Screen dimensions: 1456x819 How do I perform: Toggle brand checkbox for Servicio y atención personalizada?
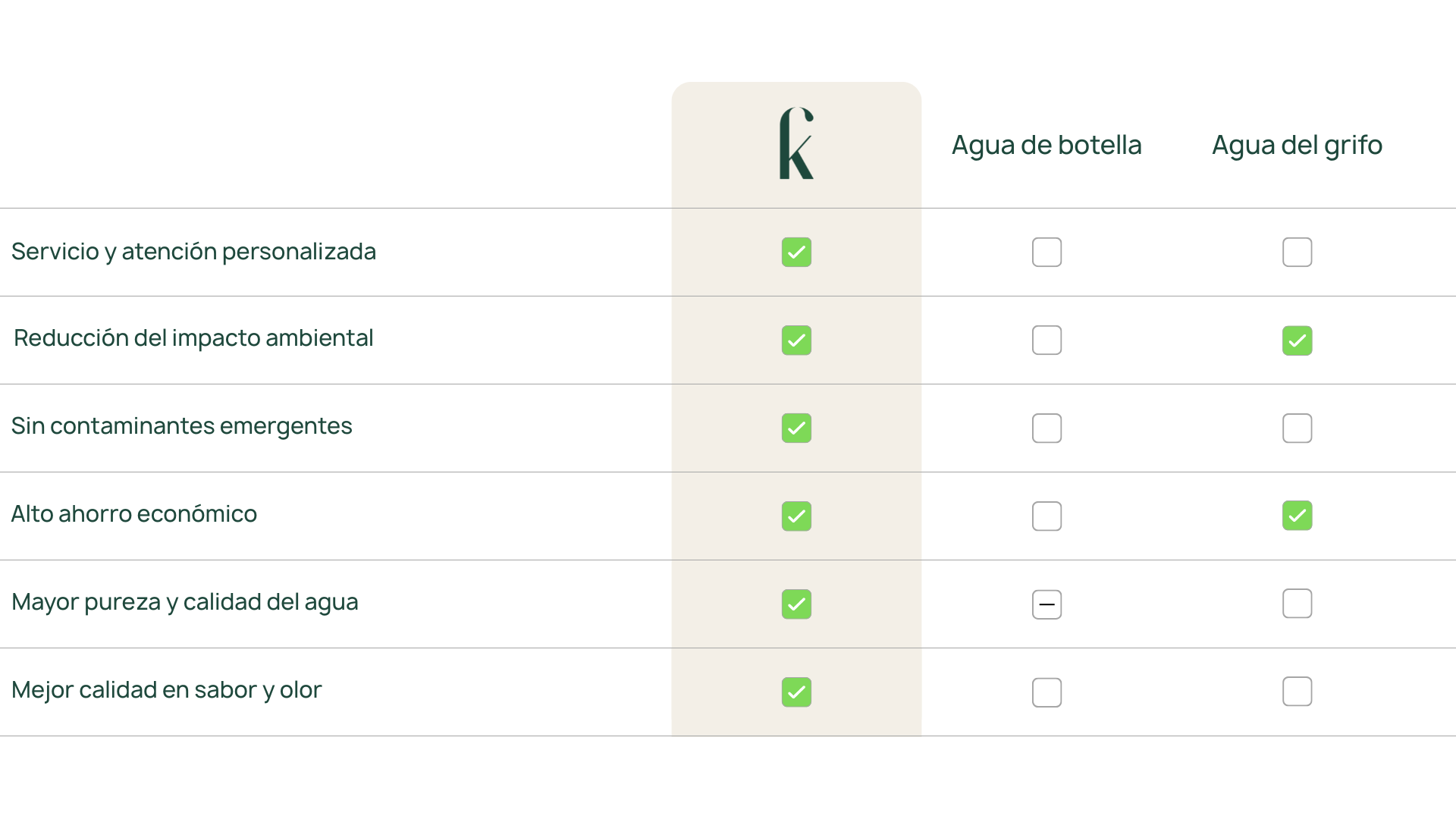(x=796, y=253)
